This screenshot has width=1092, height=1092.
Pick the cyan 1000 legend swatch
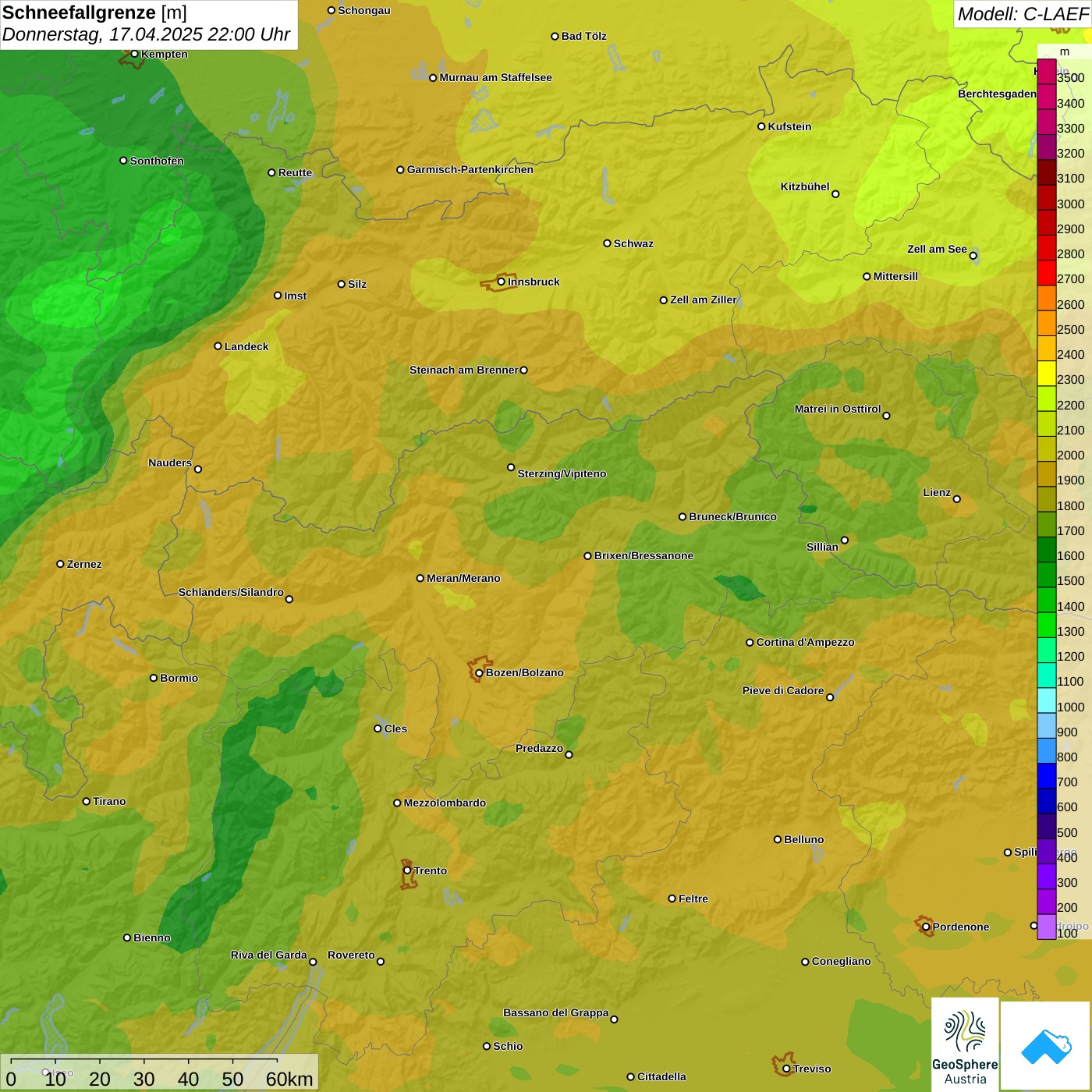pyautogui.click(x=1046, y=700)
